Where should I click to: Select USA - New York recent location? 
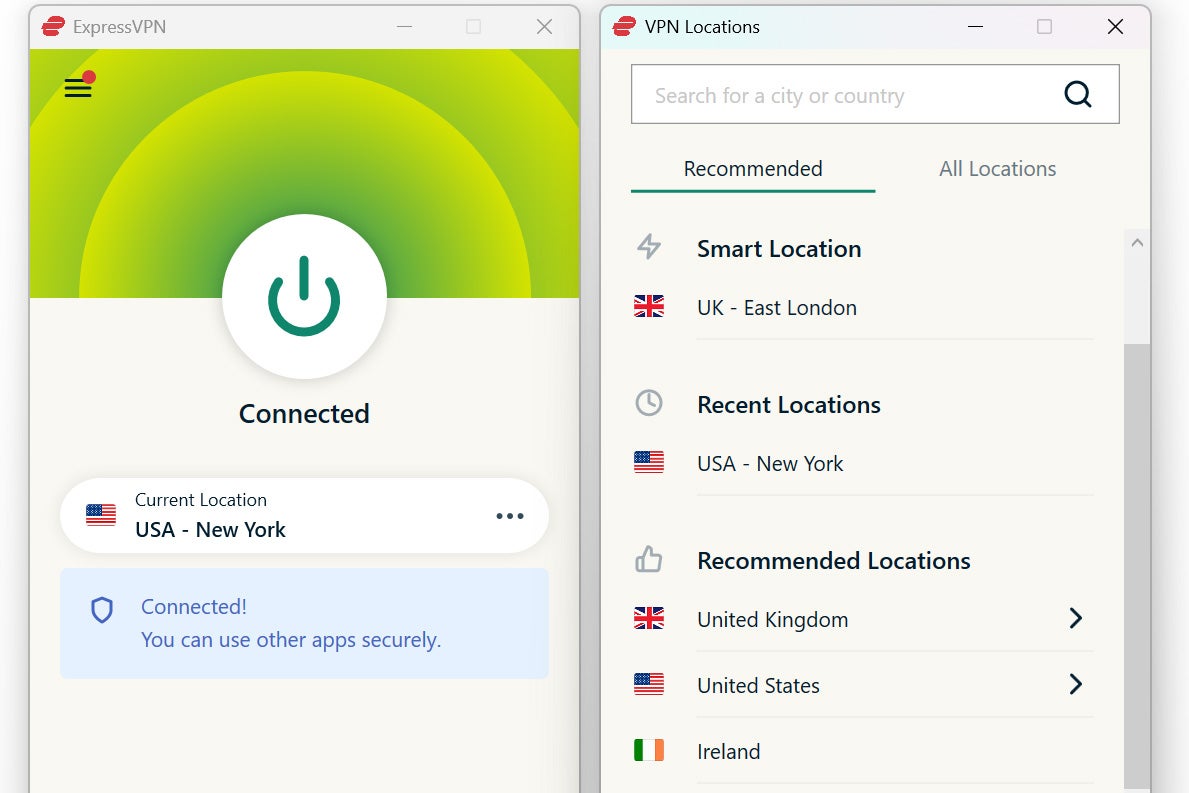(769, 464)
